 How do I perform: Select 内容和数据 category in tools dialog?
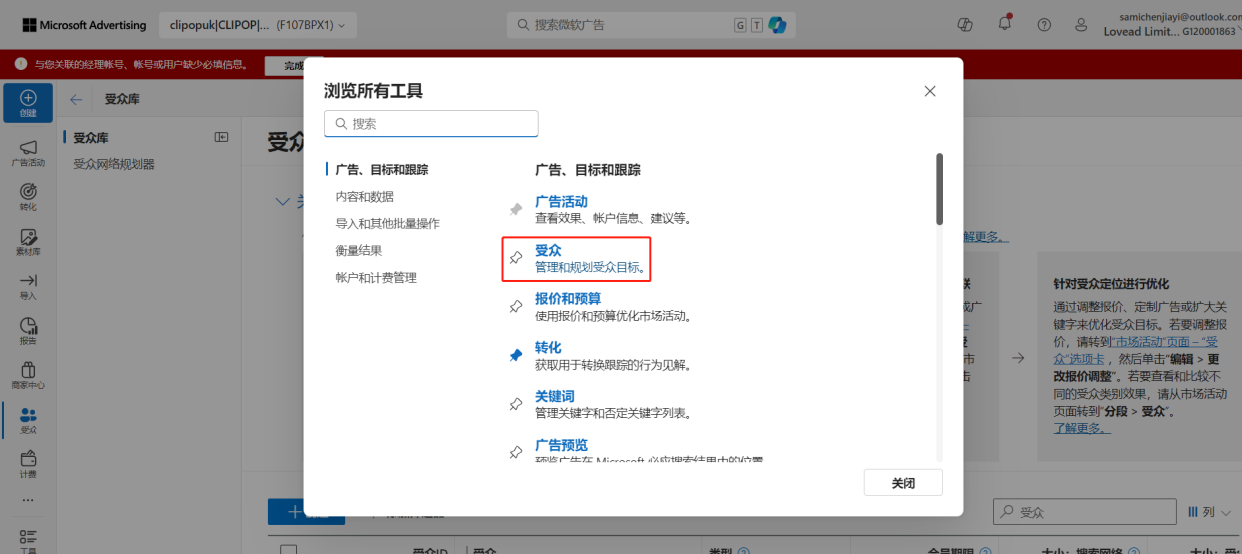point(365,197)
